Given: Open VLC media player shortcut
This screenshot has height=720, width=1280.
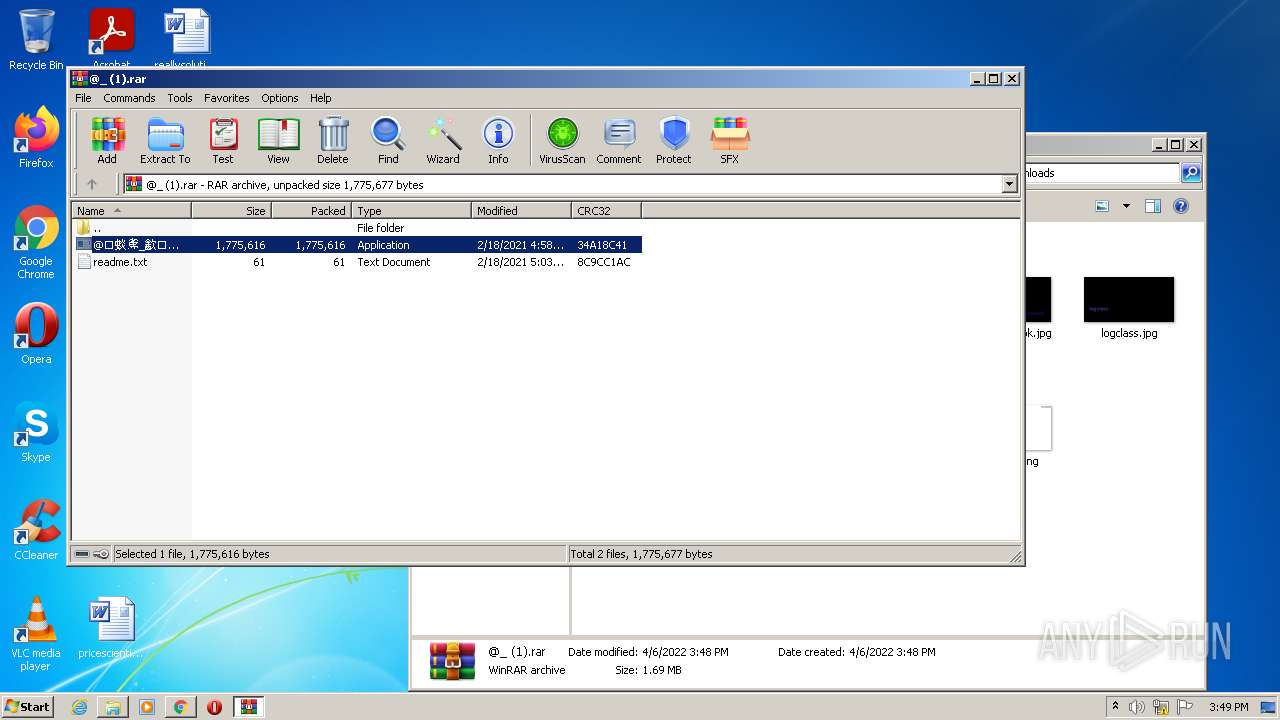Looking at the screenshot, I should (36, 635).
